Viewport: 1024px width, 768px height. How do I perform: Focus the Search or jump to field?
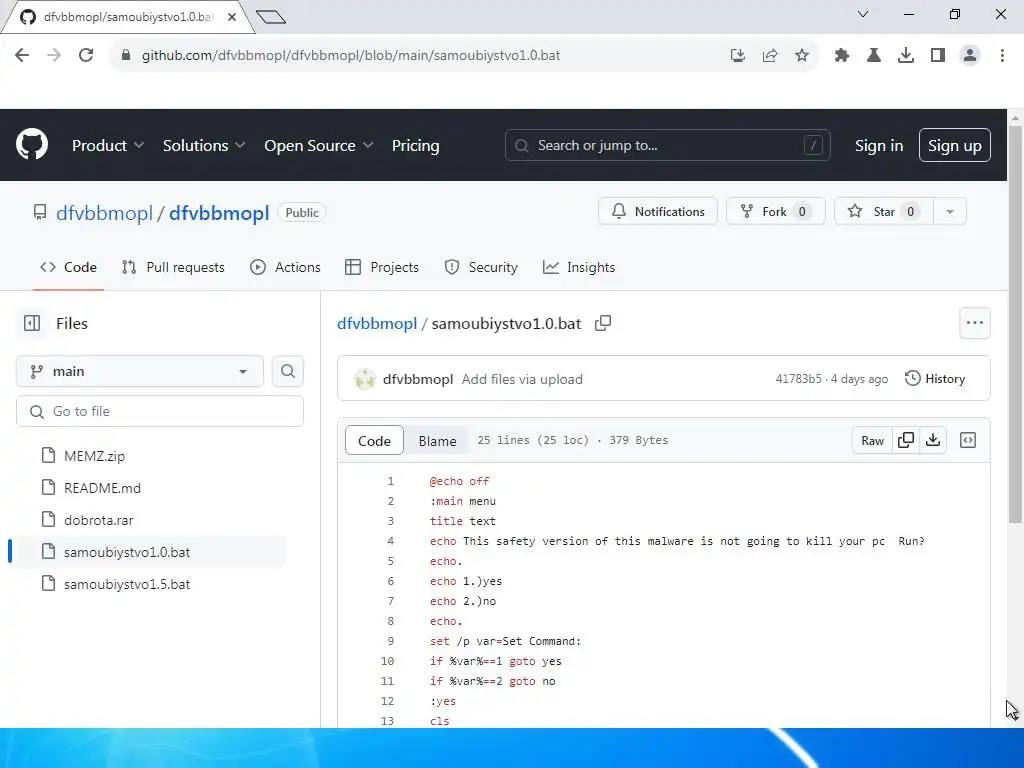(x=667, y=145)
